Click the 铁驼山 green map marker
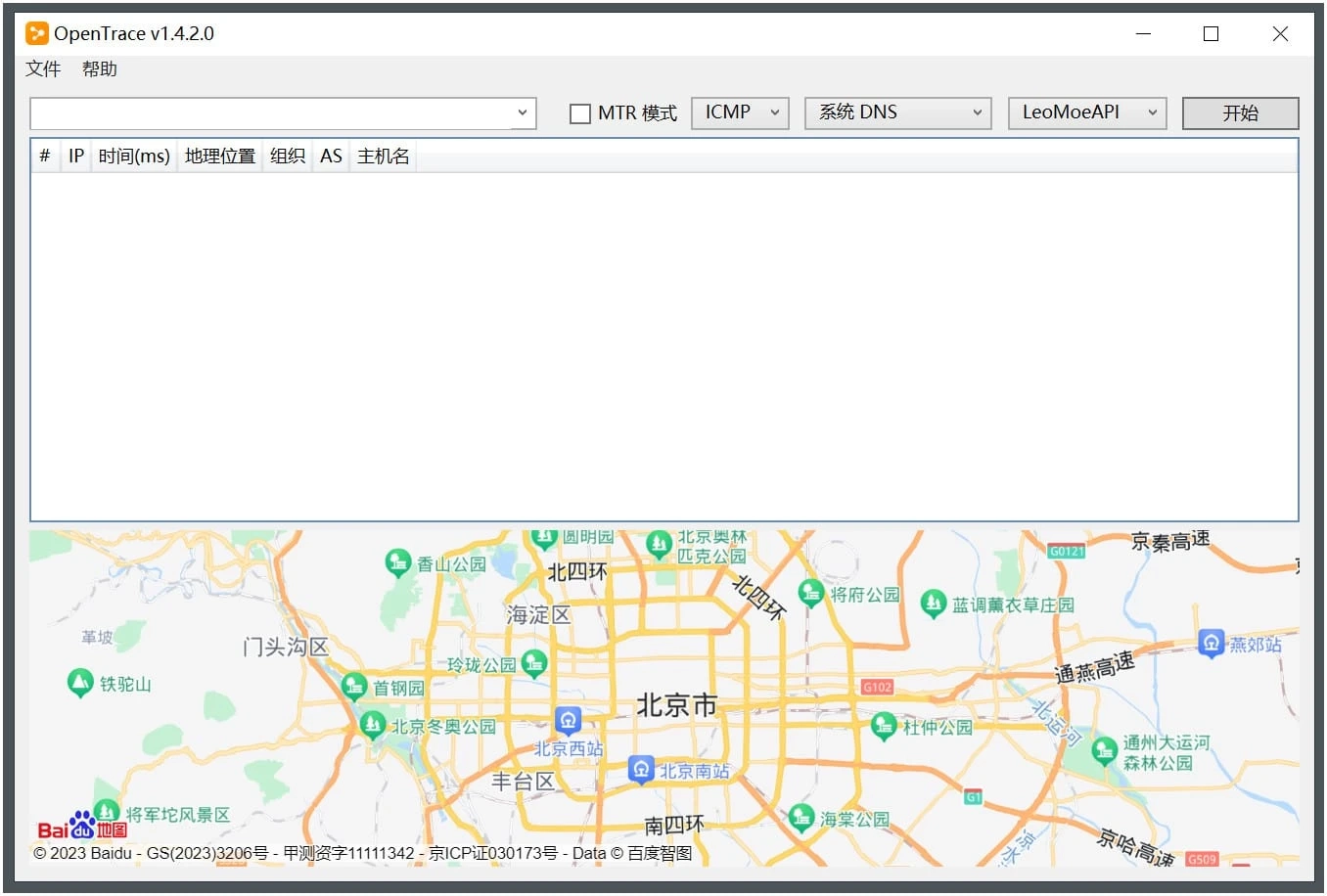This screenshot has width=1327, height=896. [80, 682]
